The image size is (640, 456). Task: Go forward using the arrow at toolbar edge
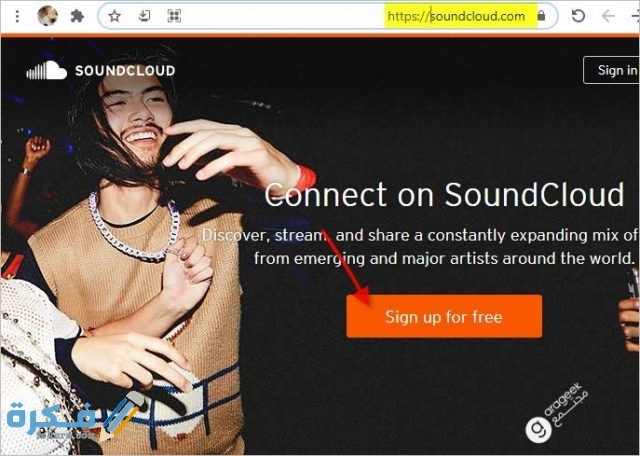point(635,16)
